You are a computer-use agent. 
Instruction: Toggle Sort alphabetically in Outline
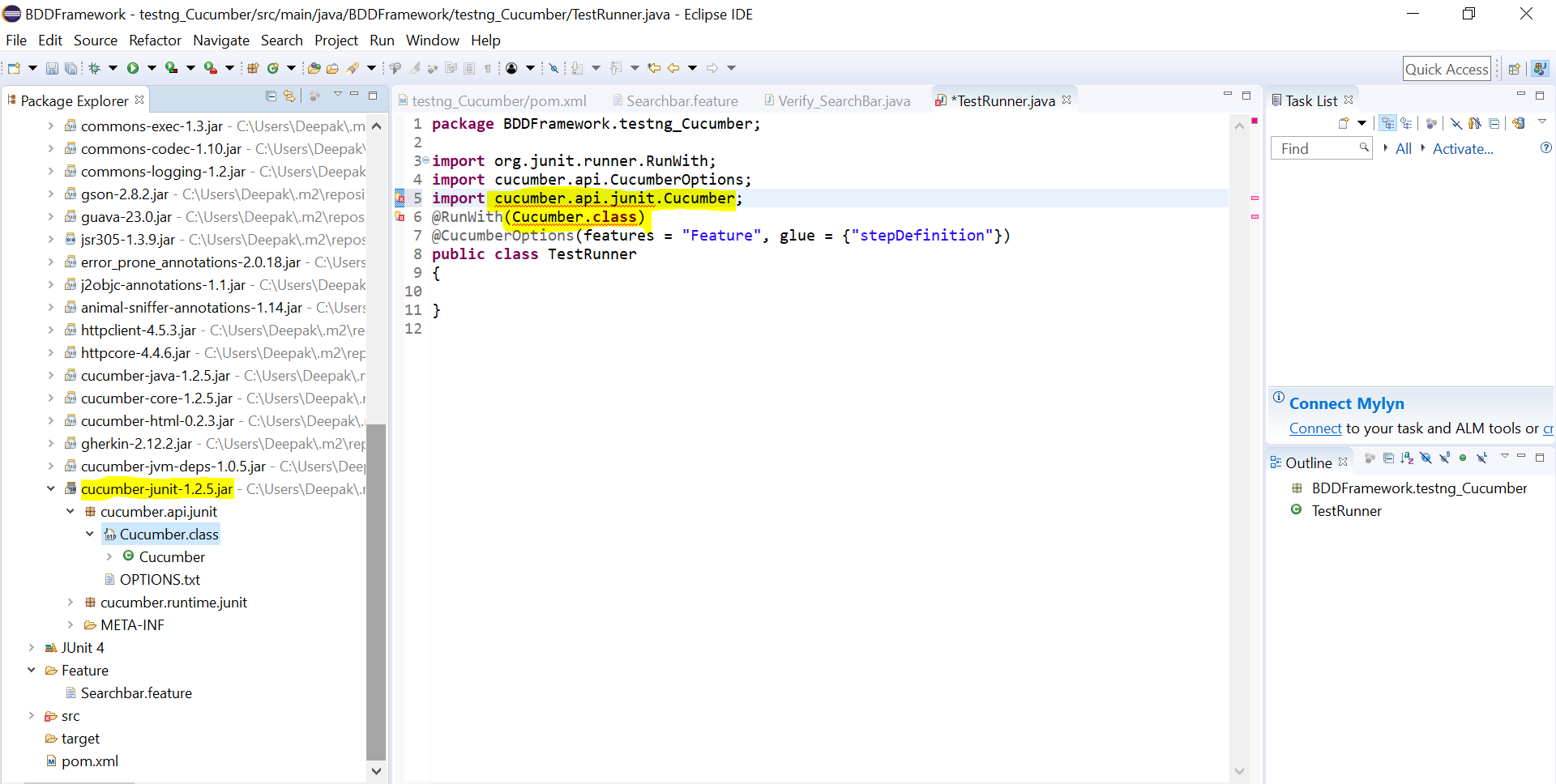point(1407,458)
